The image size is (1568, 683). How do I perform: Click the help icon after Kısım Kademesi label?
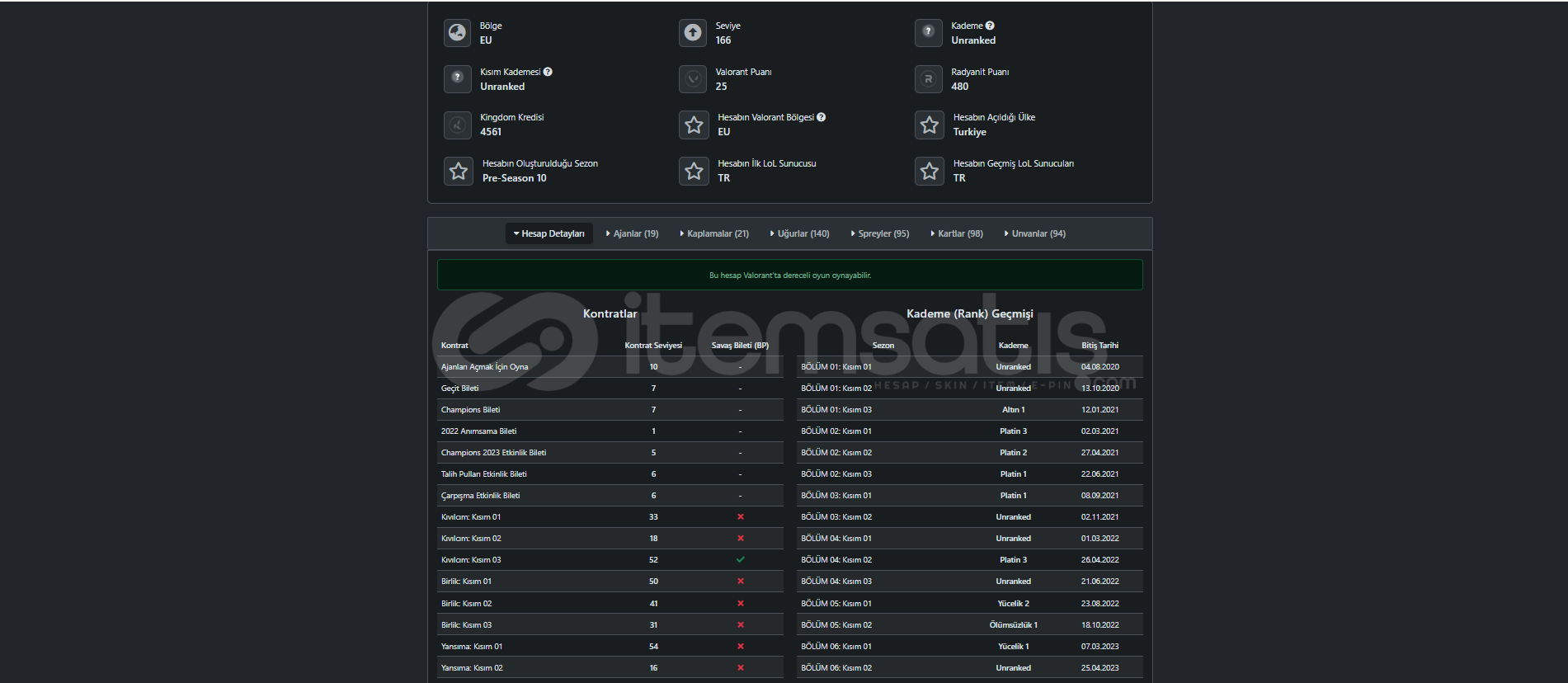tap(548, 72)
